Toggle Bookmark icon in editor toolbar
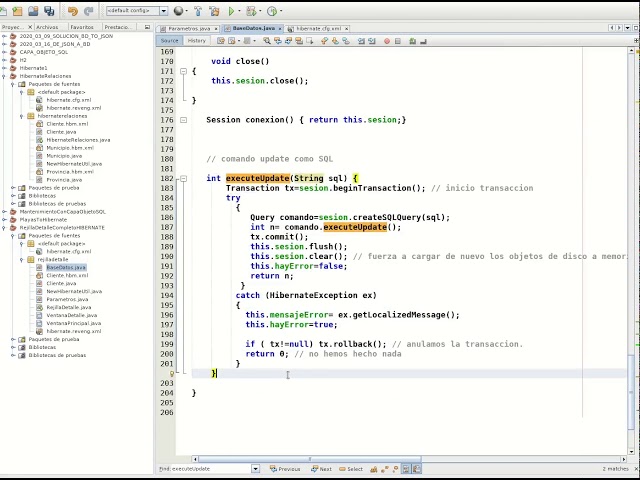The height and width of the screenshot is (480, 640). [x=346, y=41]
